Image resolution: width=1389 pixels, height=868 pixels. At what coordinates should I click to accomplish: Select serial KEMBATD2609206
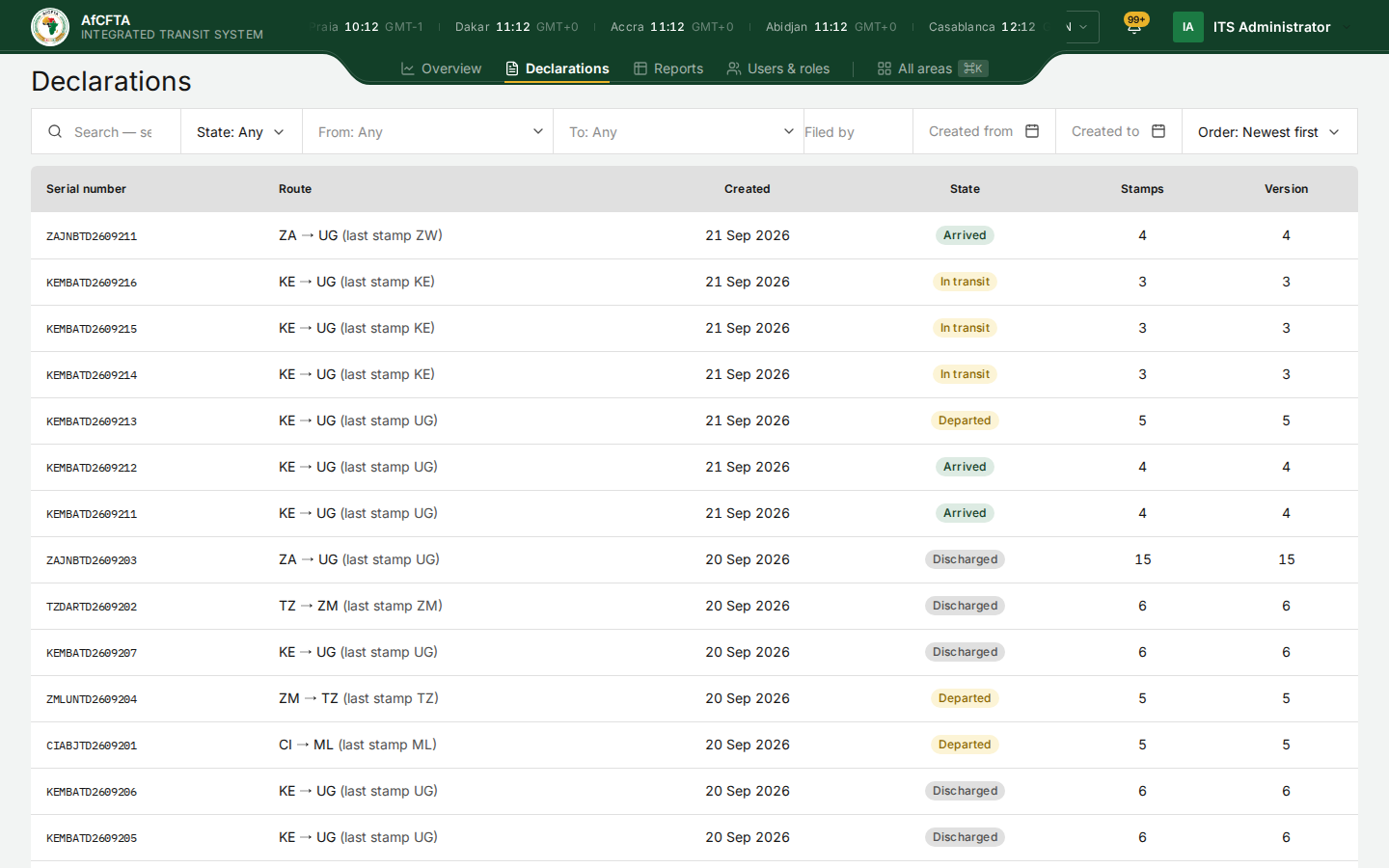pyautogui.click(x=92, y=792)
